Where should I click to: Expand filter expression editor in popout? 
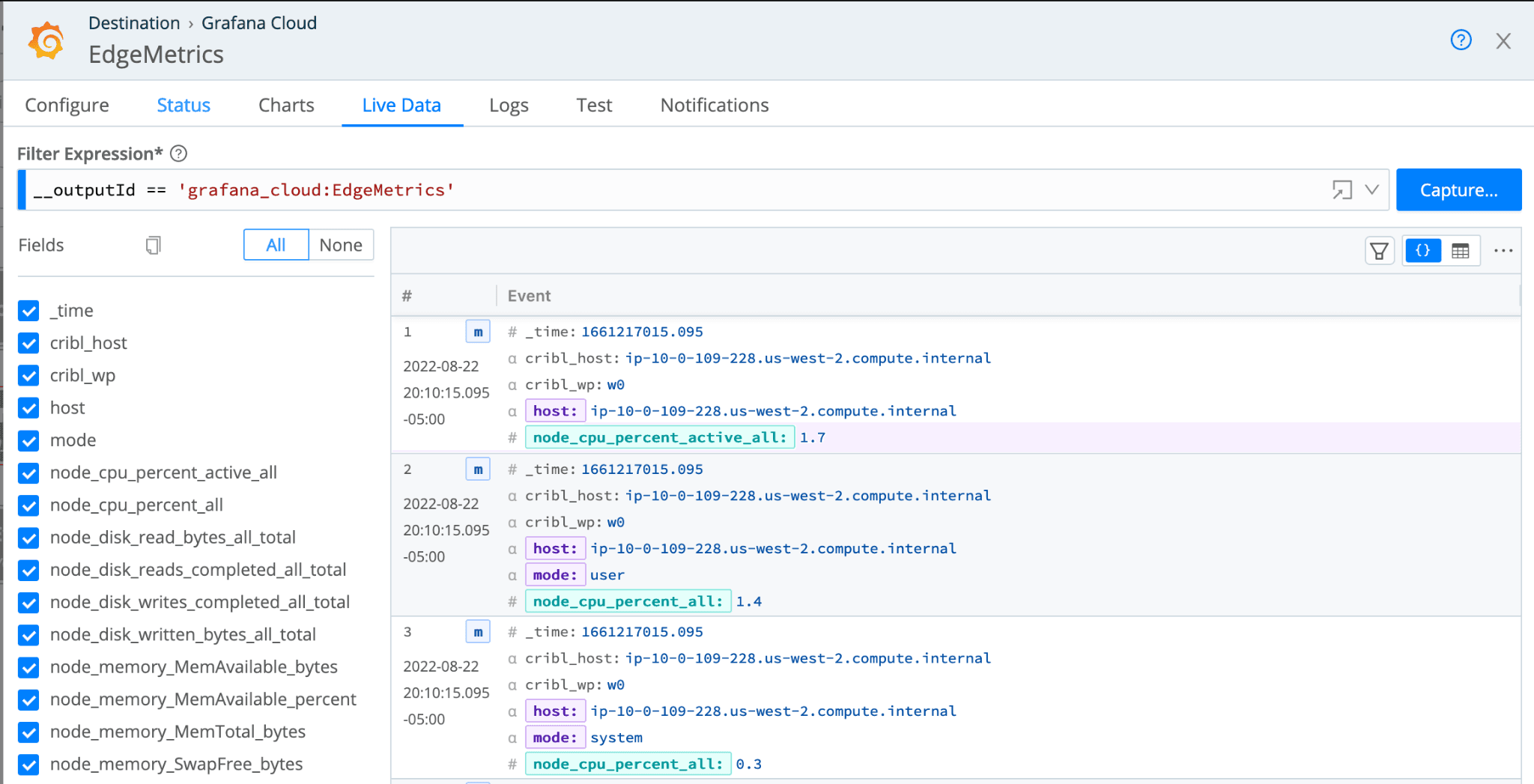[x=1342, y=190]
